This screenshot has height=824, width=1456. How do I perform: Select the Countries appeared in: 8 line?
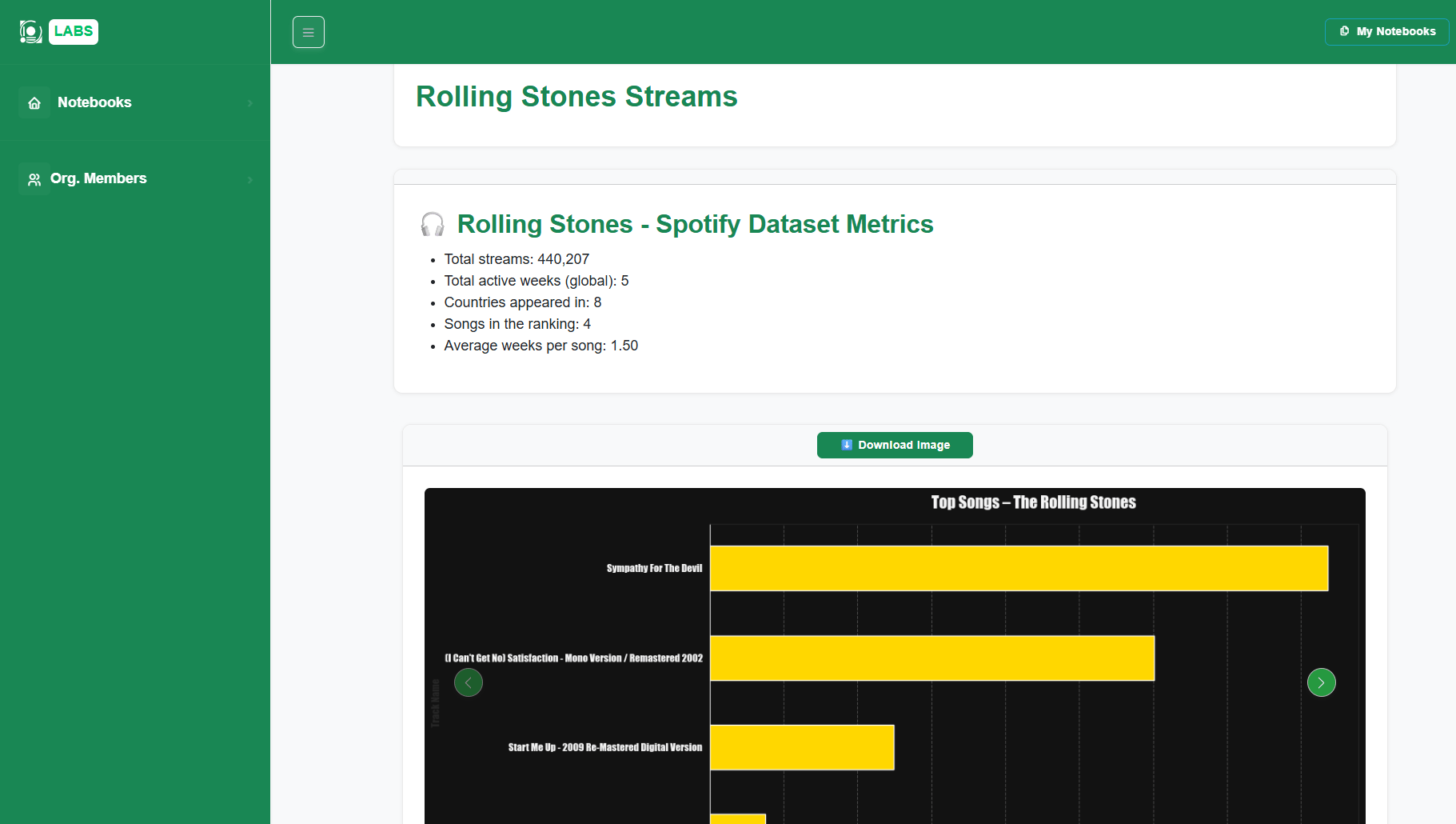[x=523, y=302]
